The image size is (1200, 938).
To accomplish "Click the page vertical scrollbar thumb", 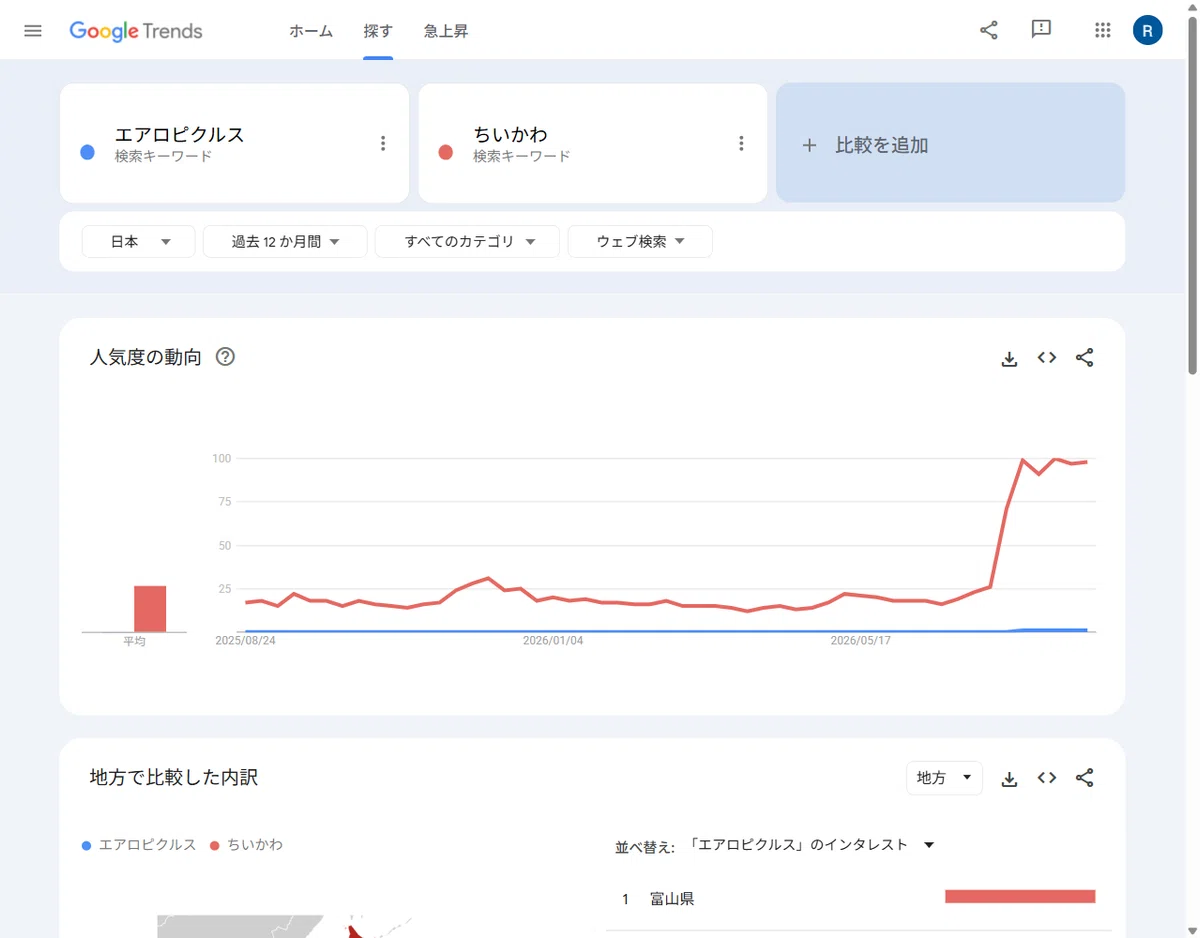I will [x=1192, y=195].
